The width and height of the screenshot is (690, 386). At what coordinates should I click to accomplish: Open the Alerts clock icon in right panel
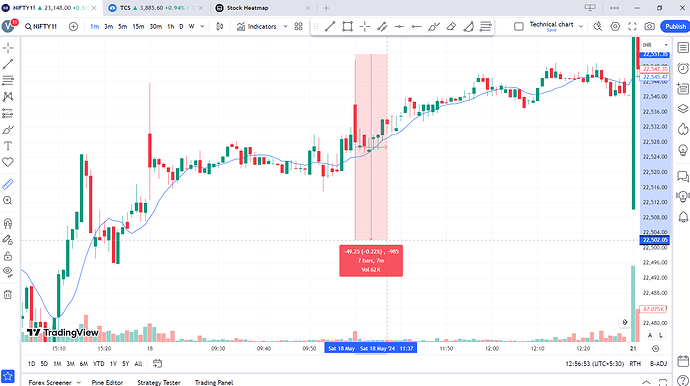tap(683, 68)
